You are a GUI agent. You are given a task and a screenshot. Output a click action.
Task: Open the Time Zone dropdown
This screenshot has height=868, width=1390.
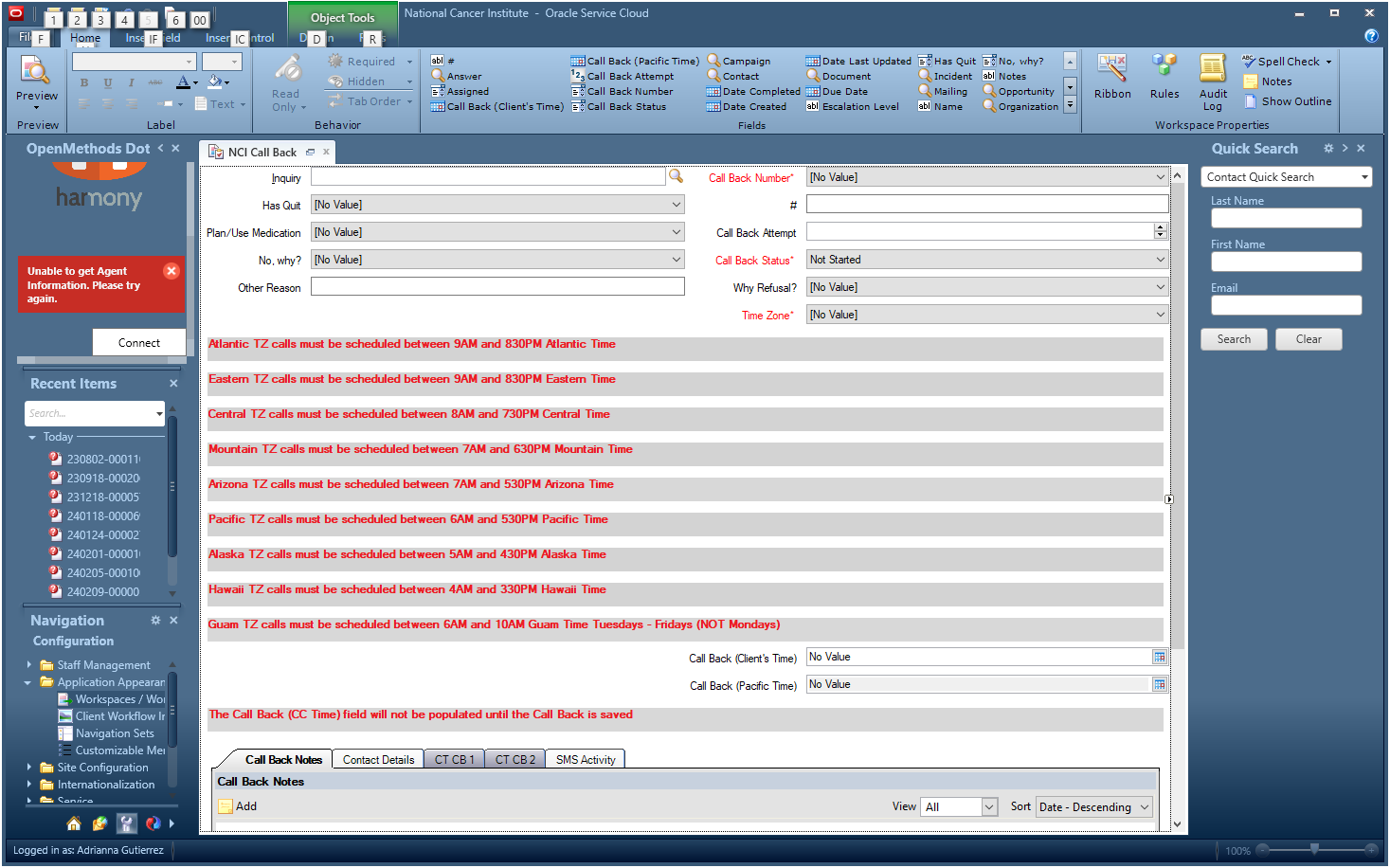(1161, 315)
